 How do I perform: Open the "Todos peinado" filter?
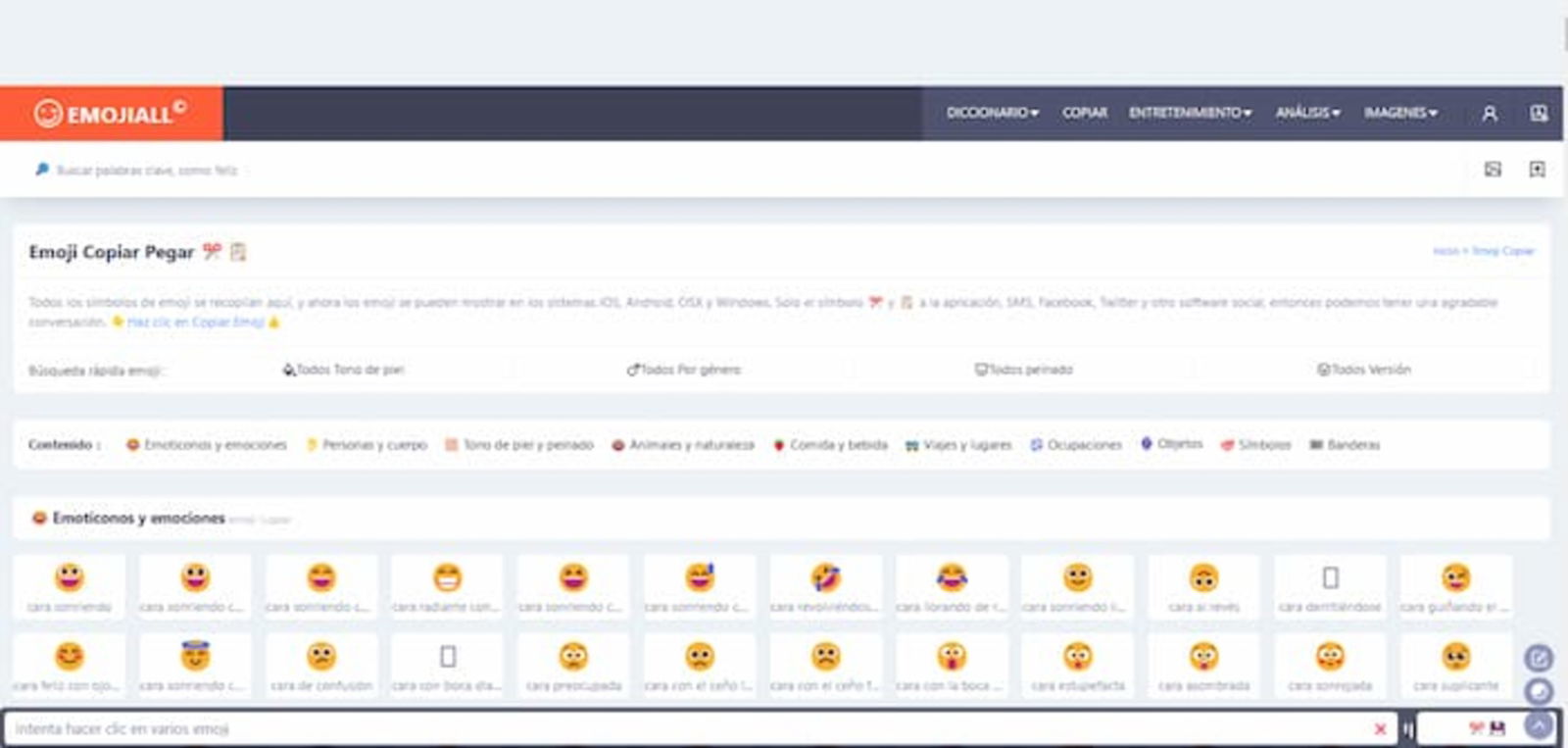(x=1023, y=370)
